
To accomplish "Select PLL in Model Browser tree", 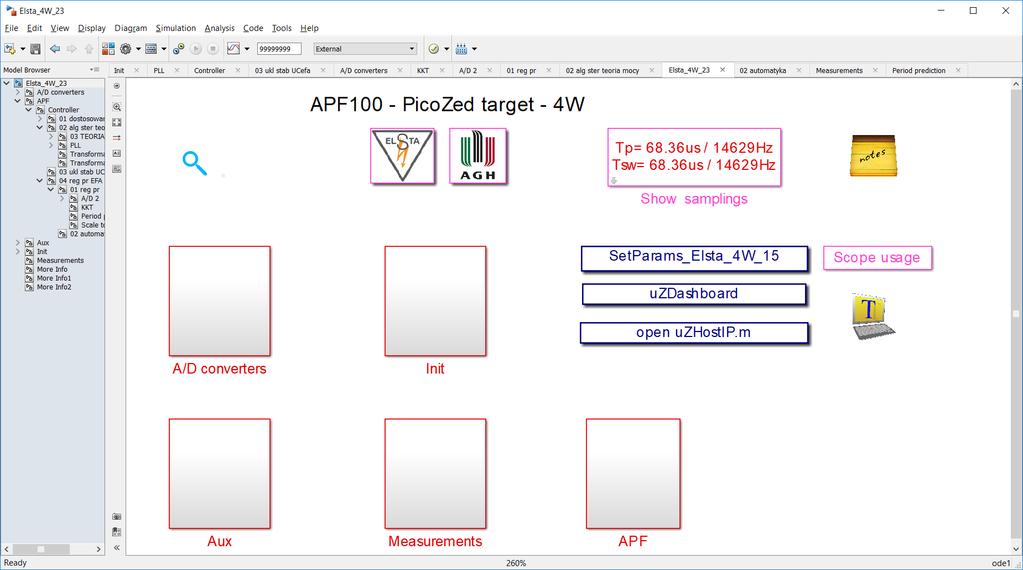I will (x=75, y=145).
